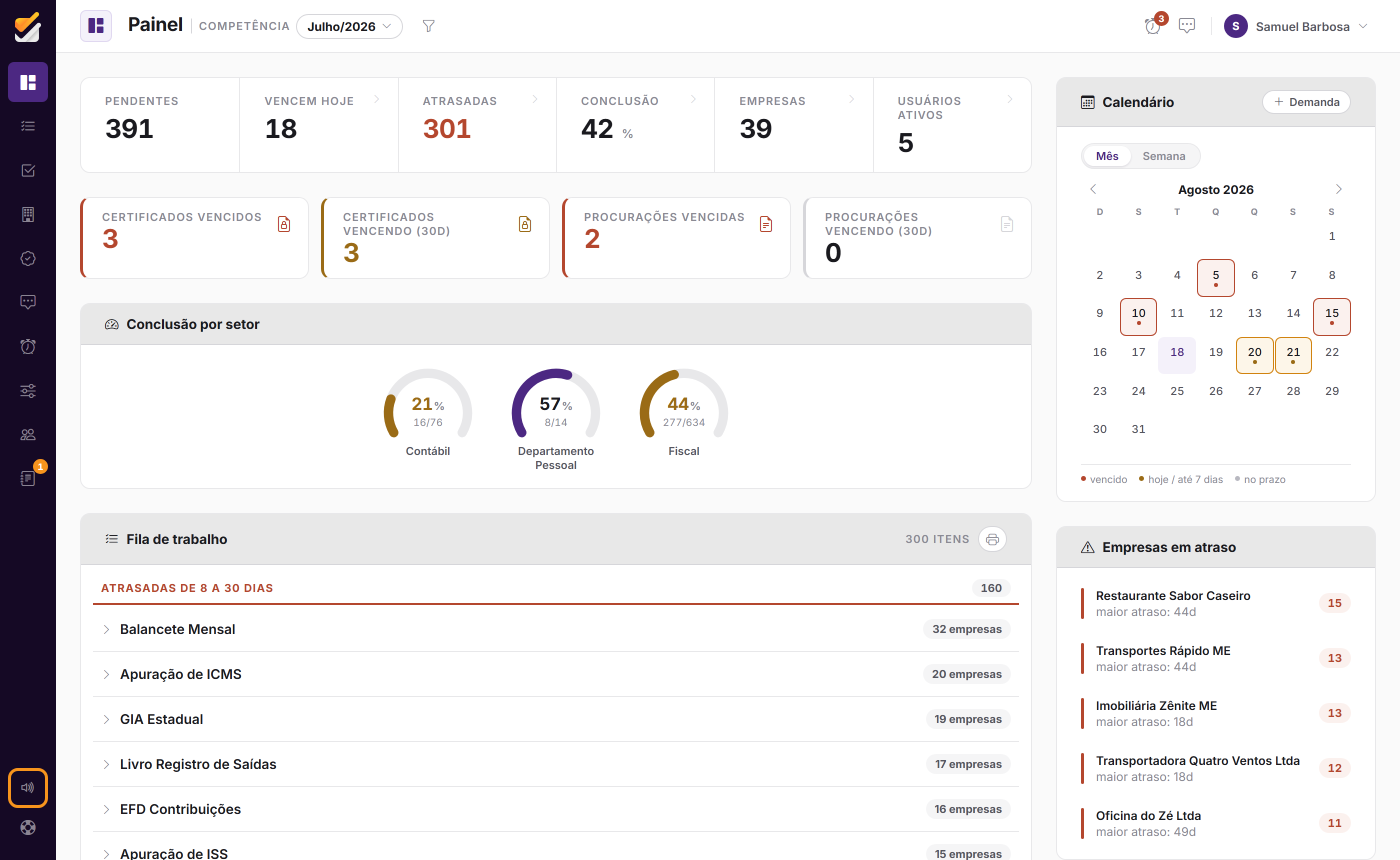Open the help lifebuoy icon in the sidebar

pyautogui.click(x=28, y=827)
